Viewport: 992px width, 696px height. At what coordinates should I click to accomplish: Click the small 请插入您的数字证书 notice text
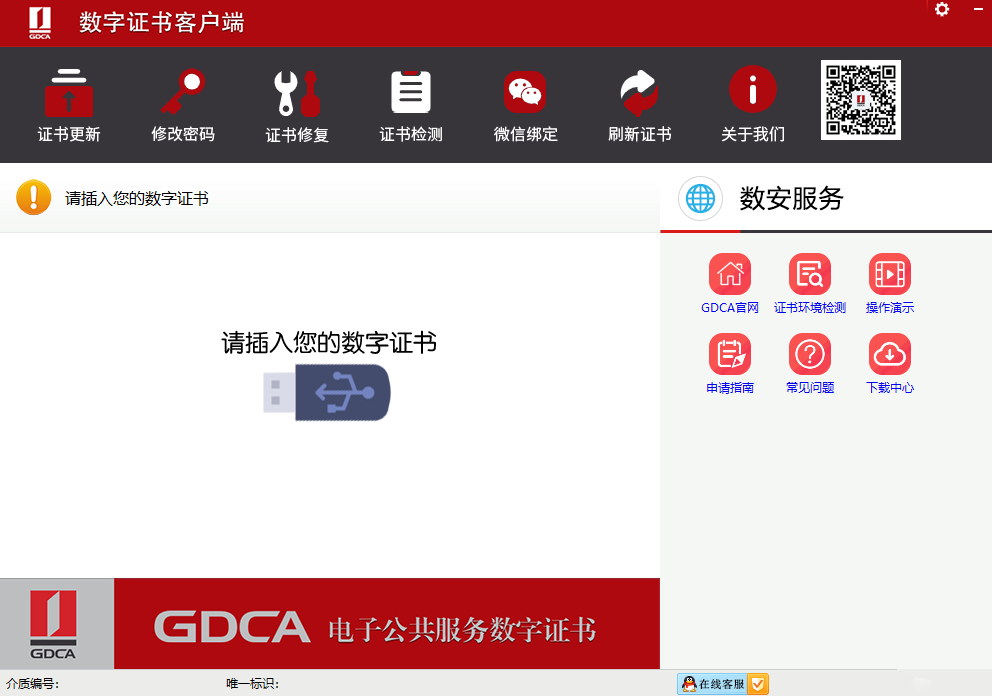pos(137,199)
